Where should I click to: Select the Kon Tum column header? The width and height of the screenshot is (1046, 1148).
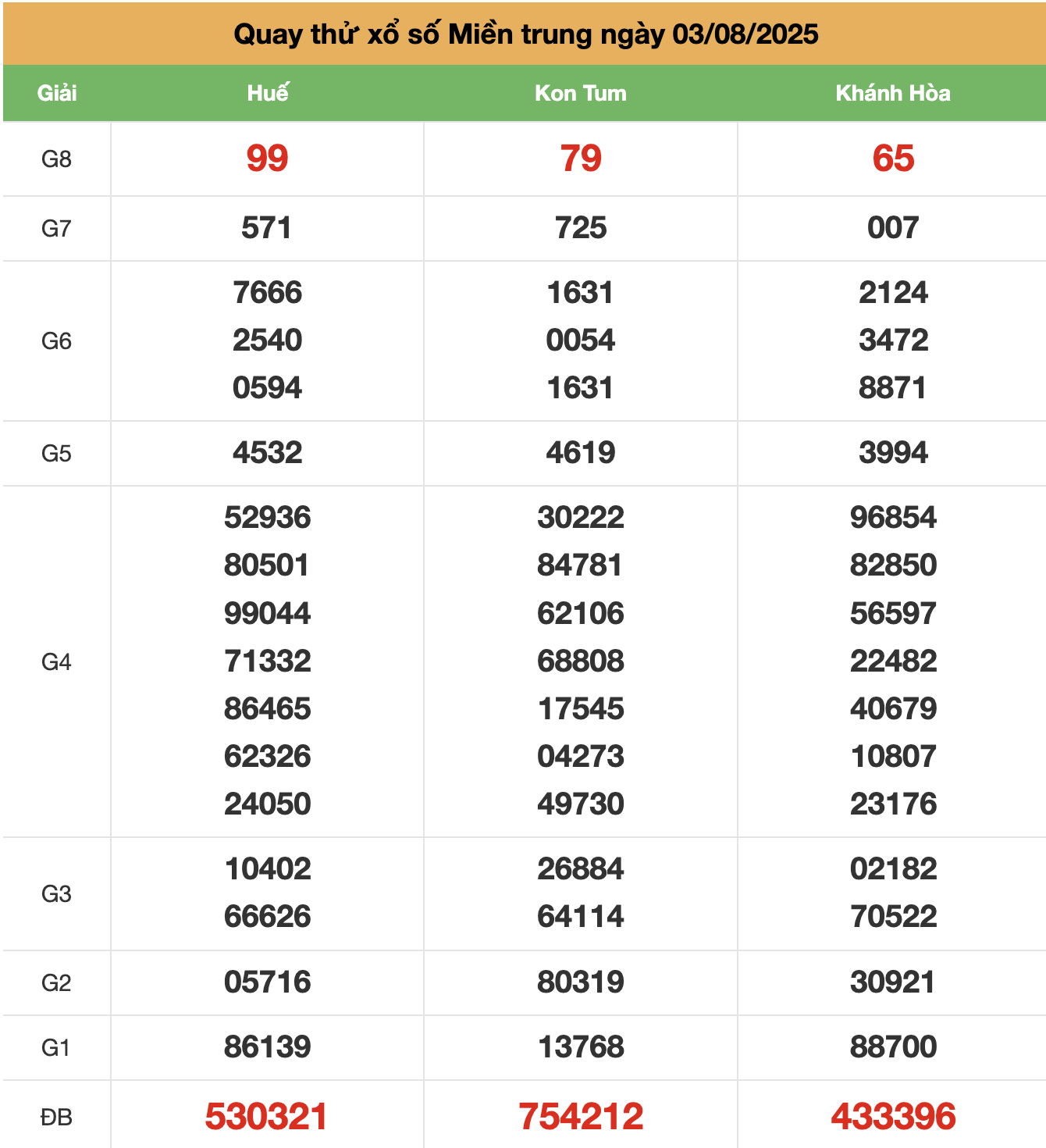[x=580, y=93]
